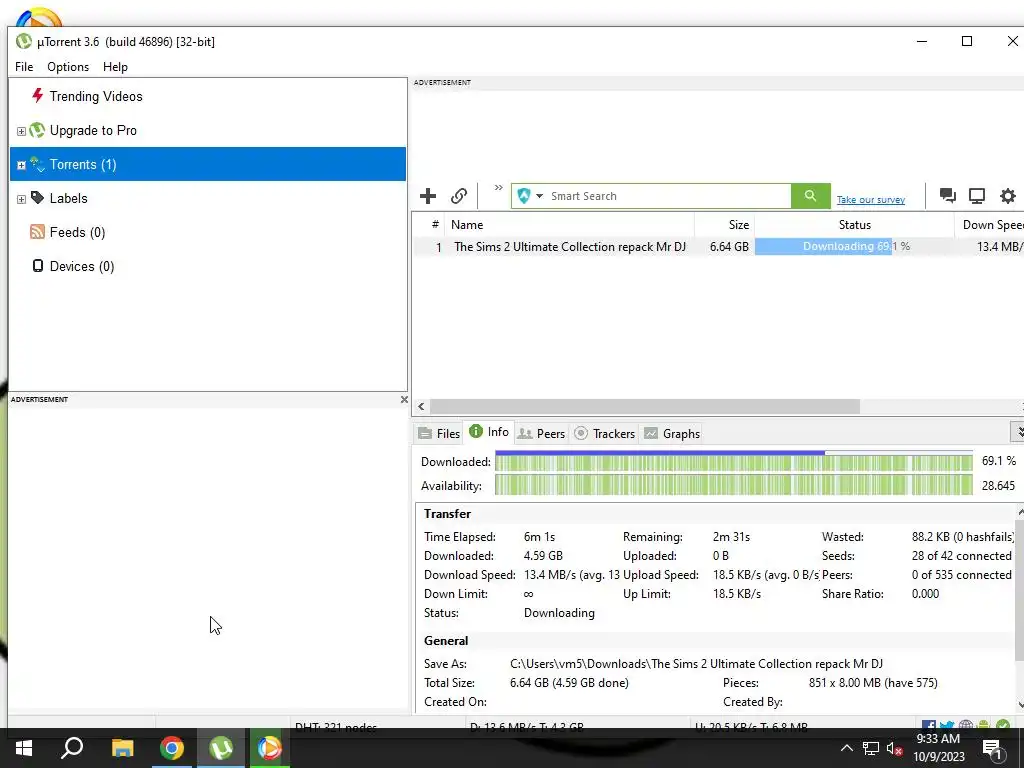Click the green search magnifier button
This screenshot has height=768, width=1024.
coord(810,196)
